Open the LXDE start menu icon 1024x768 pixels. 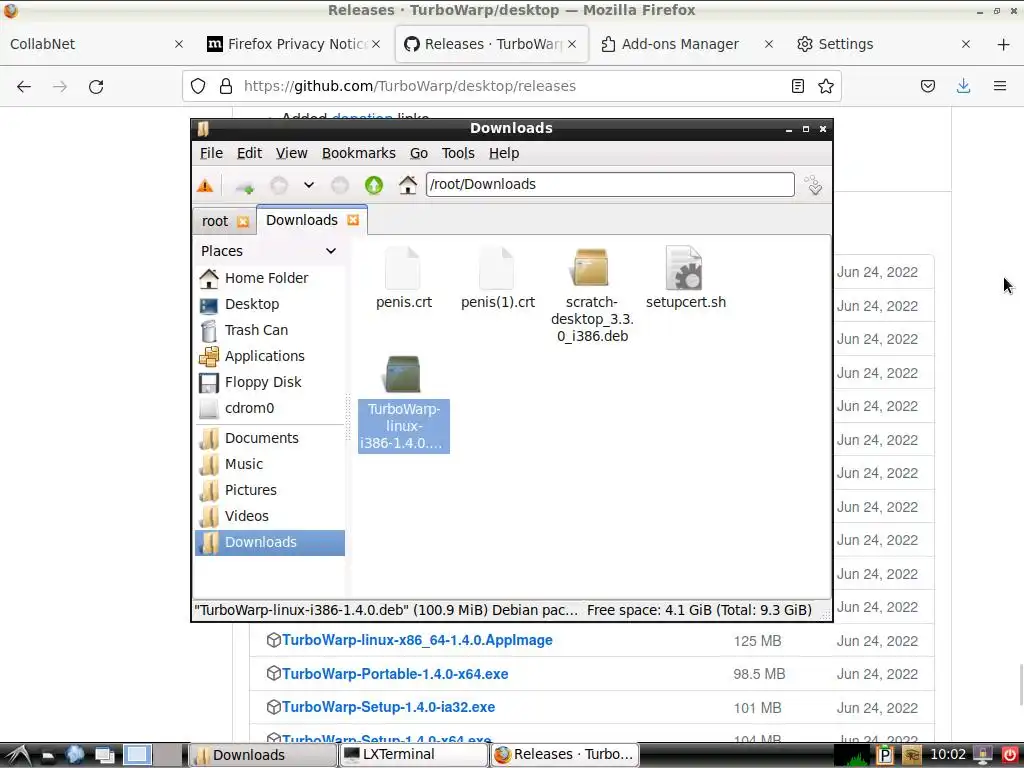18,756
